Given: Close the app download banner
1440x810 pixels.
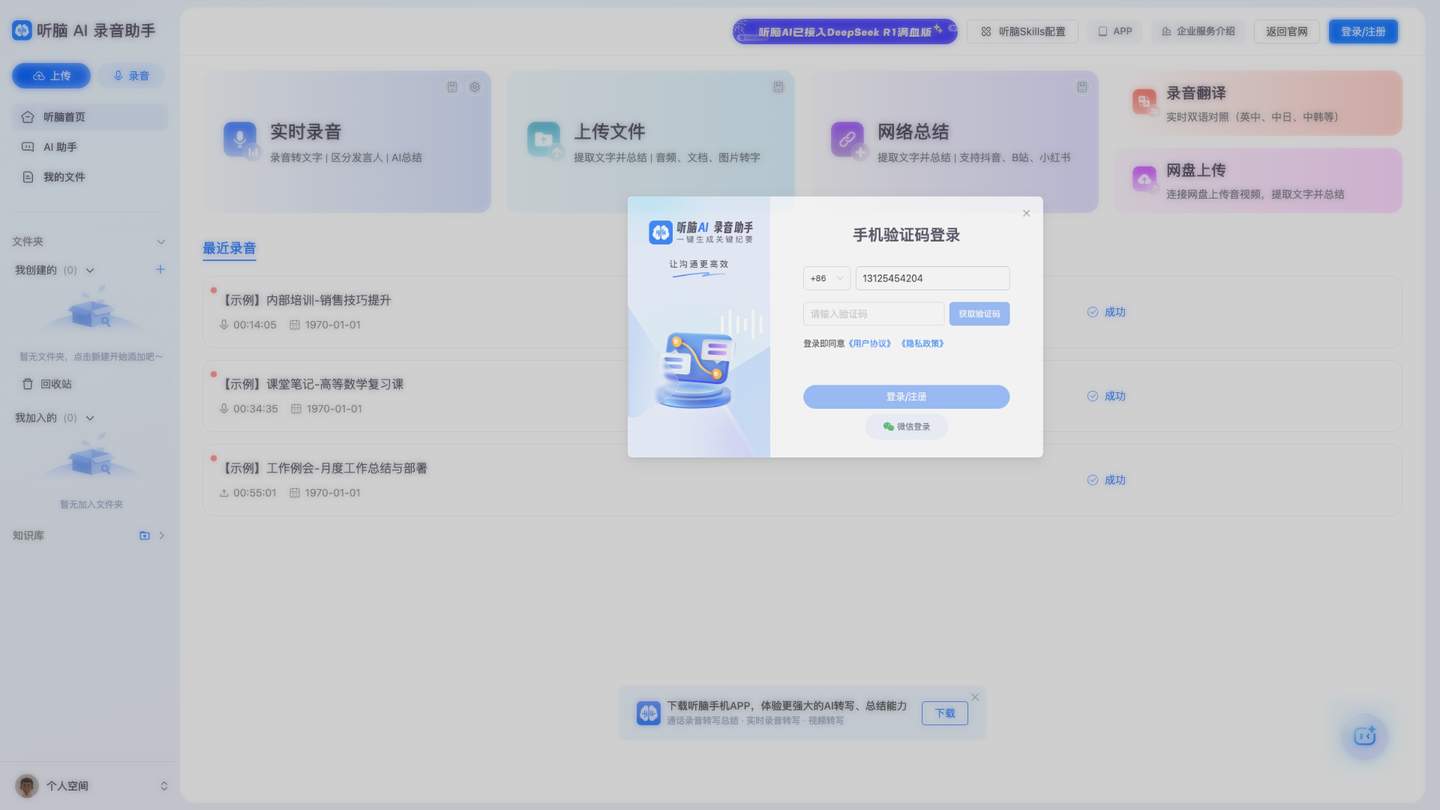Looking at the screenshot, I should (975, 697).
